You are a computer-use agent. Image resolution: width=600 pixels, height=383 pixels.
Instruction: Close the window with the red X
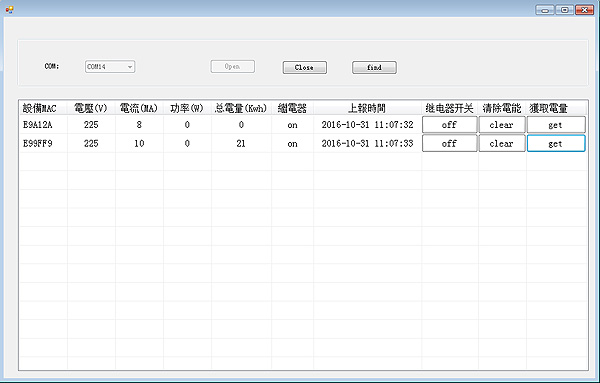[585, 10]
